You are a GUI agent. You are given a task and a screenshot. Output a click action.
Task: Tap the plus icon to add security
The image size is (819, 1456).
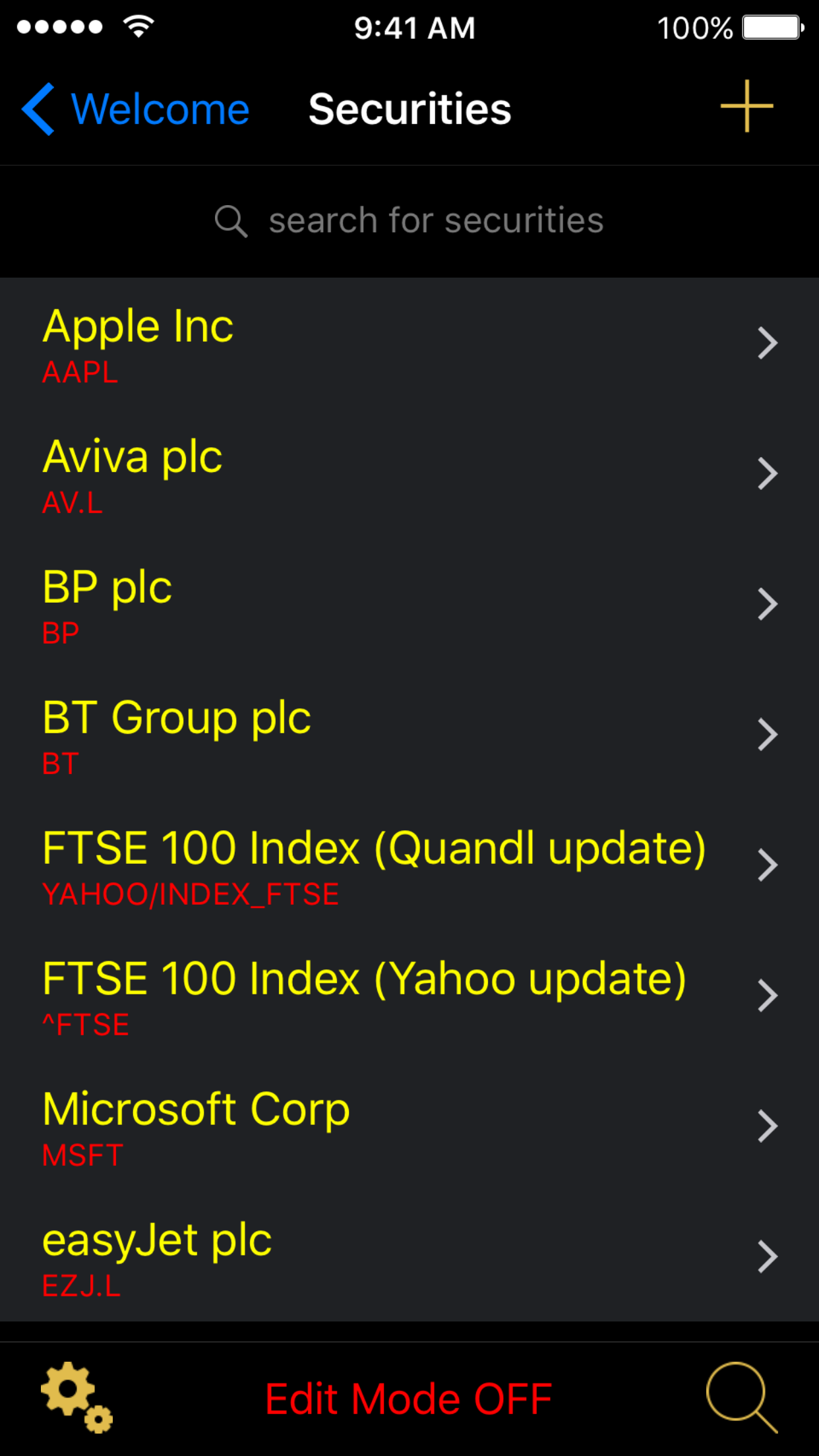click(x=746, y=106)
